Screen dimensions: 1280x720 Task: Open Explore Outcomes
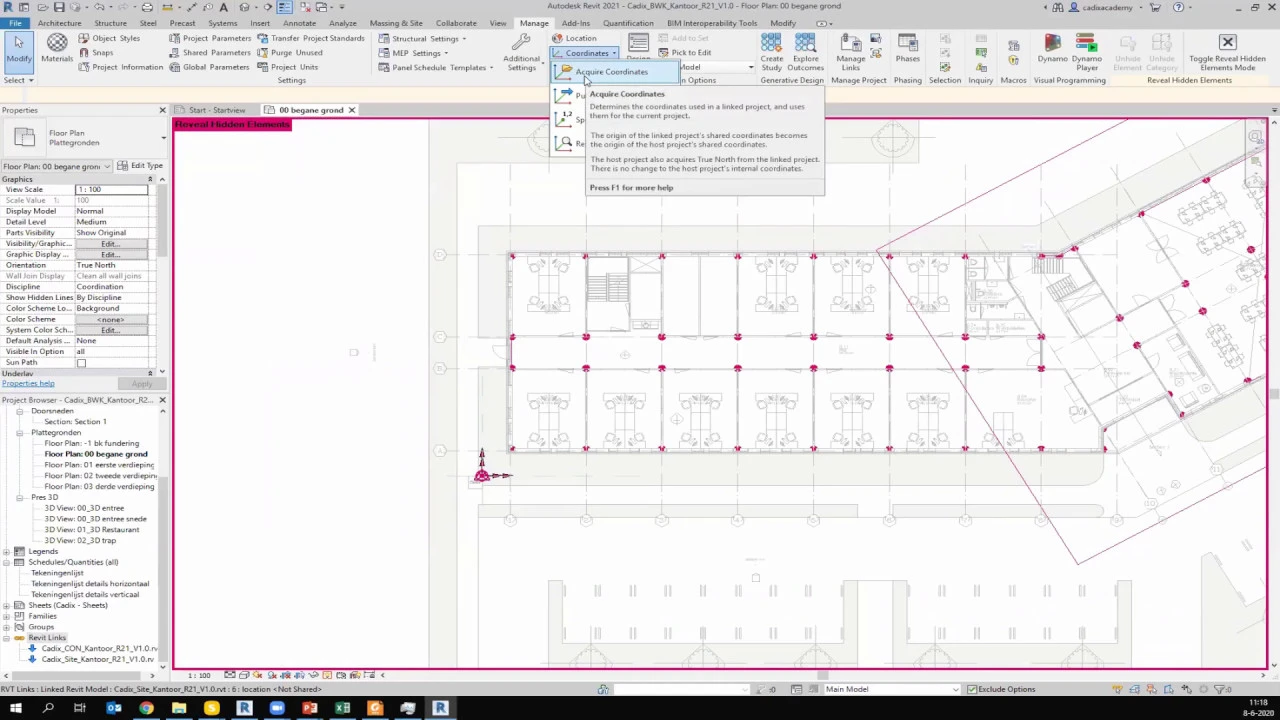pyautogui.click(x=805, y=52)
